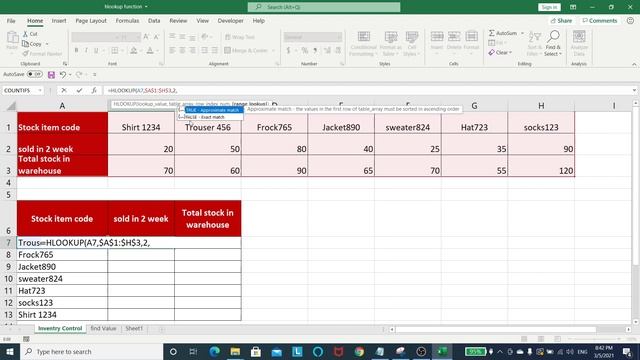Screen dimensions: 640x360
Task: Click the Cut command
Action: tap(30, 34)
